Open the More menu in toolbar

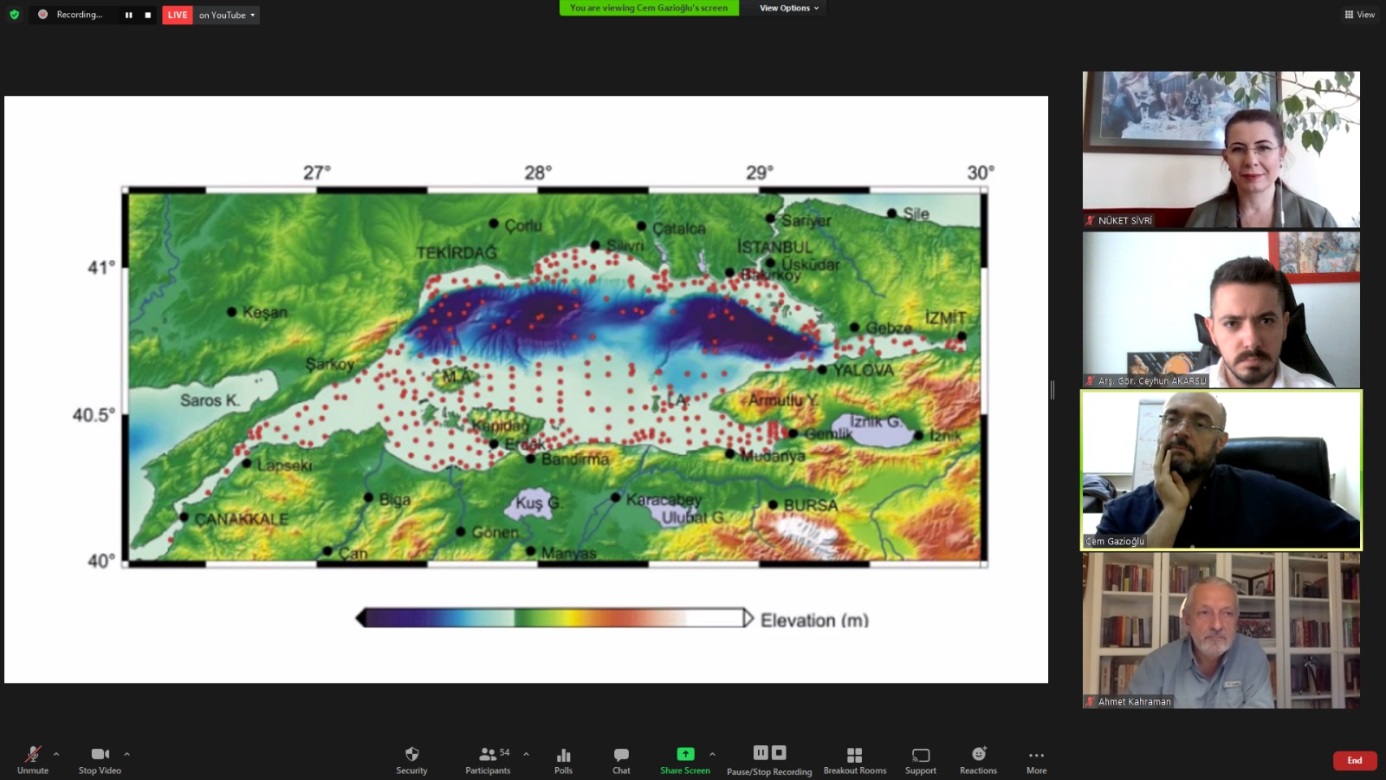pos(1036,759)
